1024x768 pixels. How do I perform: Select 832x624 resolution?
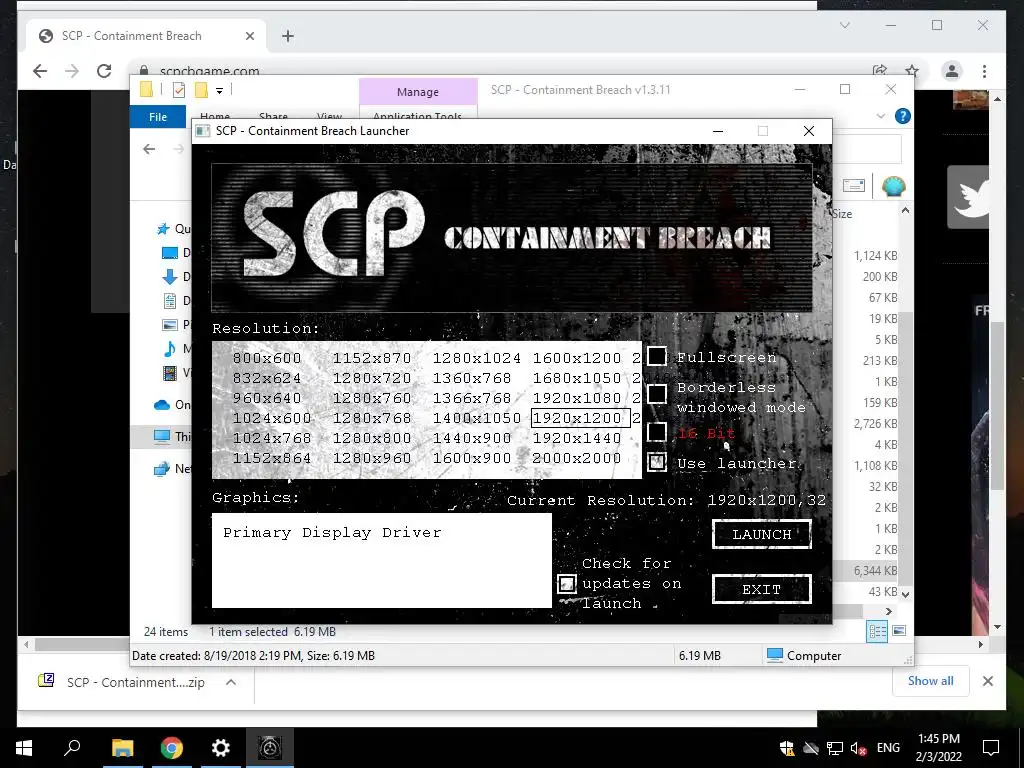267,378
